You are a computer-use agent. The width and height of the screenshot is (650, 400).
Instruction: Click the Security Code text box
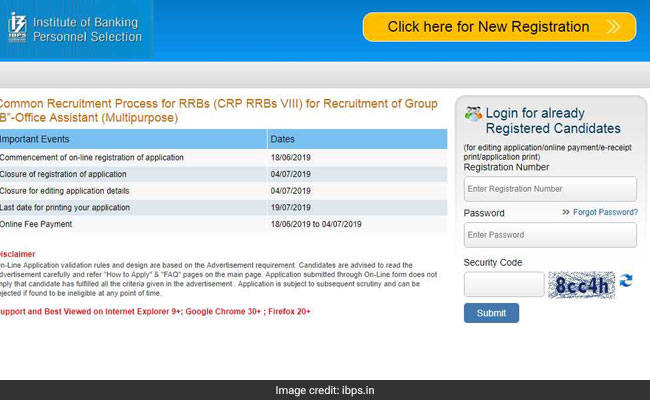pos(504,284)
